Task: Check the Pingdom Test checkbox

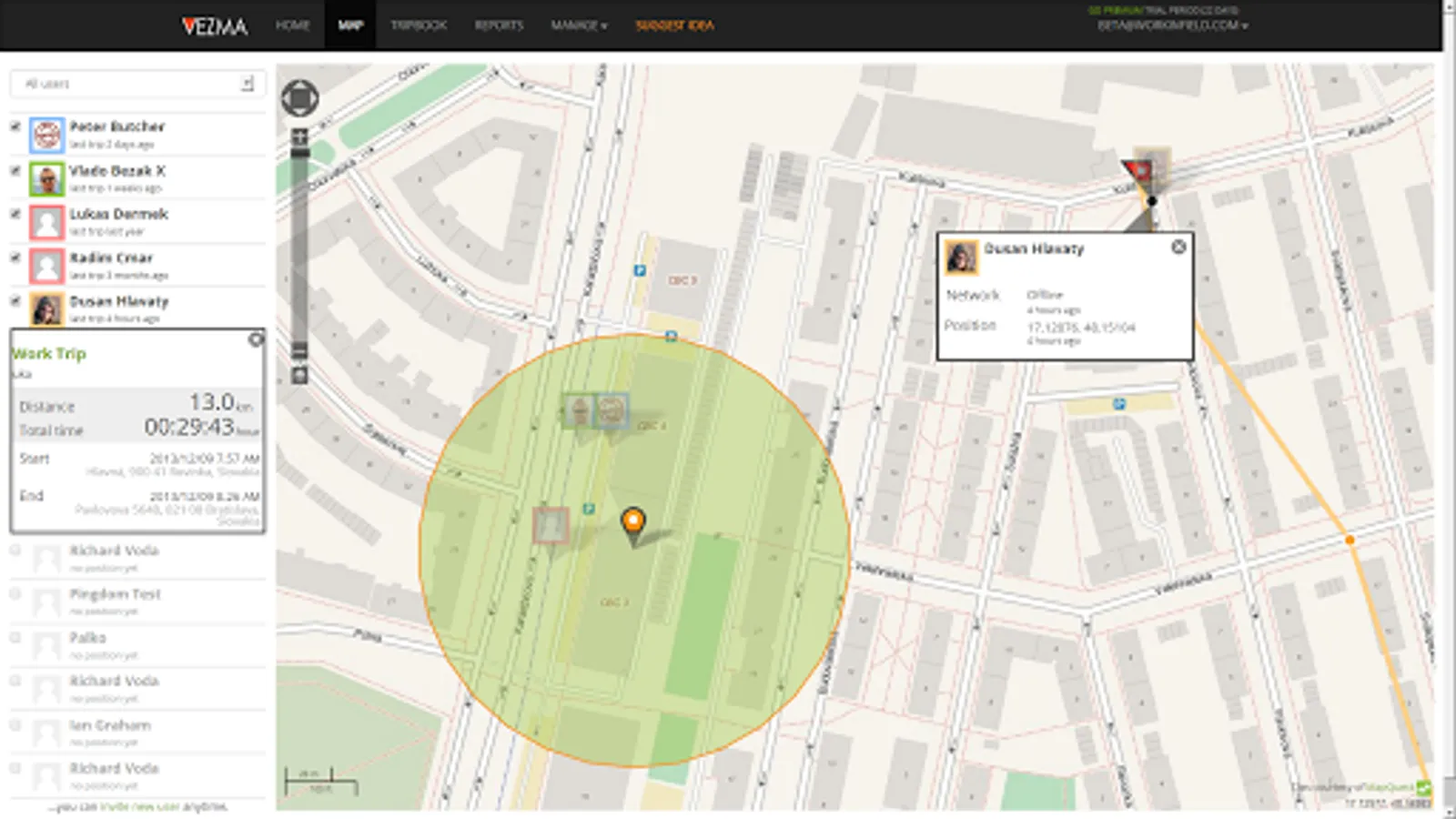Action: 15,593
